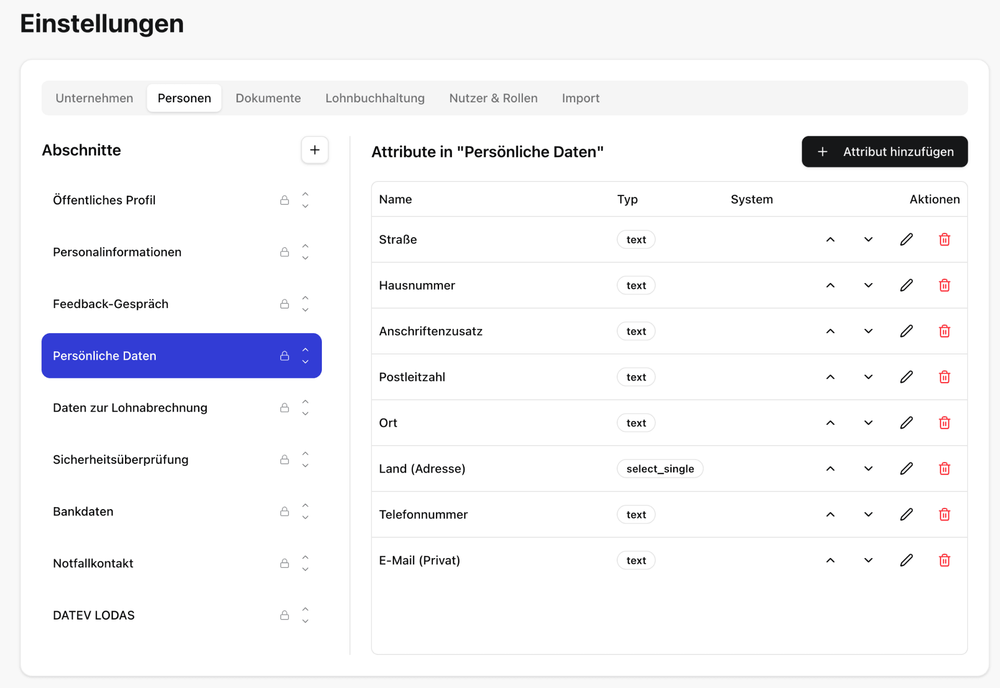The width and height of the screenshot is (1000, 688).
Task: Click lock icon next to Öffentliches Profil
Action: coord(284,201)
